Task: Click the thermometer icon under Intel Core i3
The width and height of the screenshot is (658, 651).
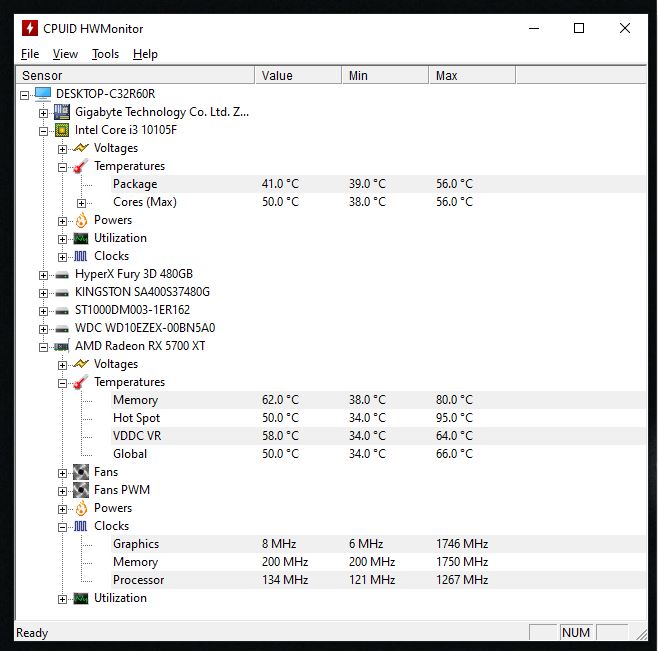Action: (81, 166)
